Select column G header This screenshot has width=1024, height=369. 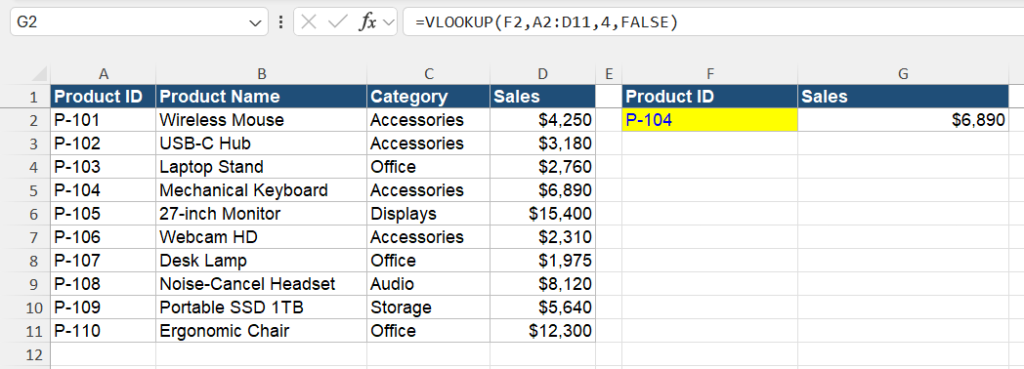(903, 74)
